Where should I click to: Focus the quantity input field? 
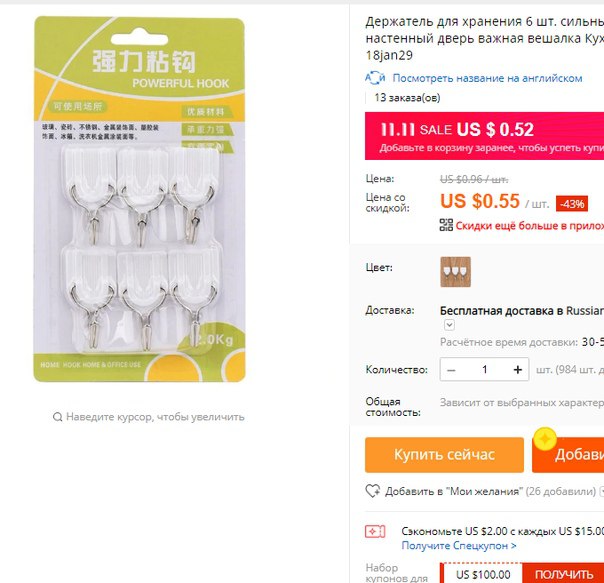[485, 370]
